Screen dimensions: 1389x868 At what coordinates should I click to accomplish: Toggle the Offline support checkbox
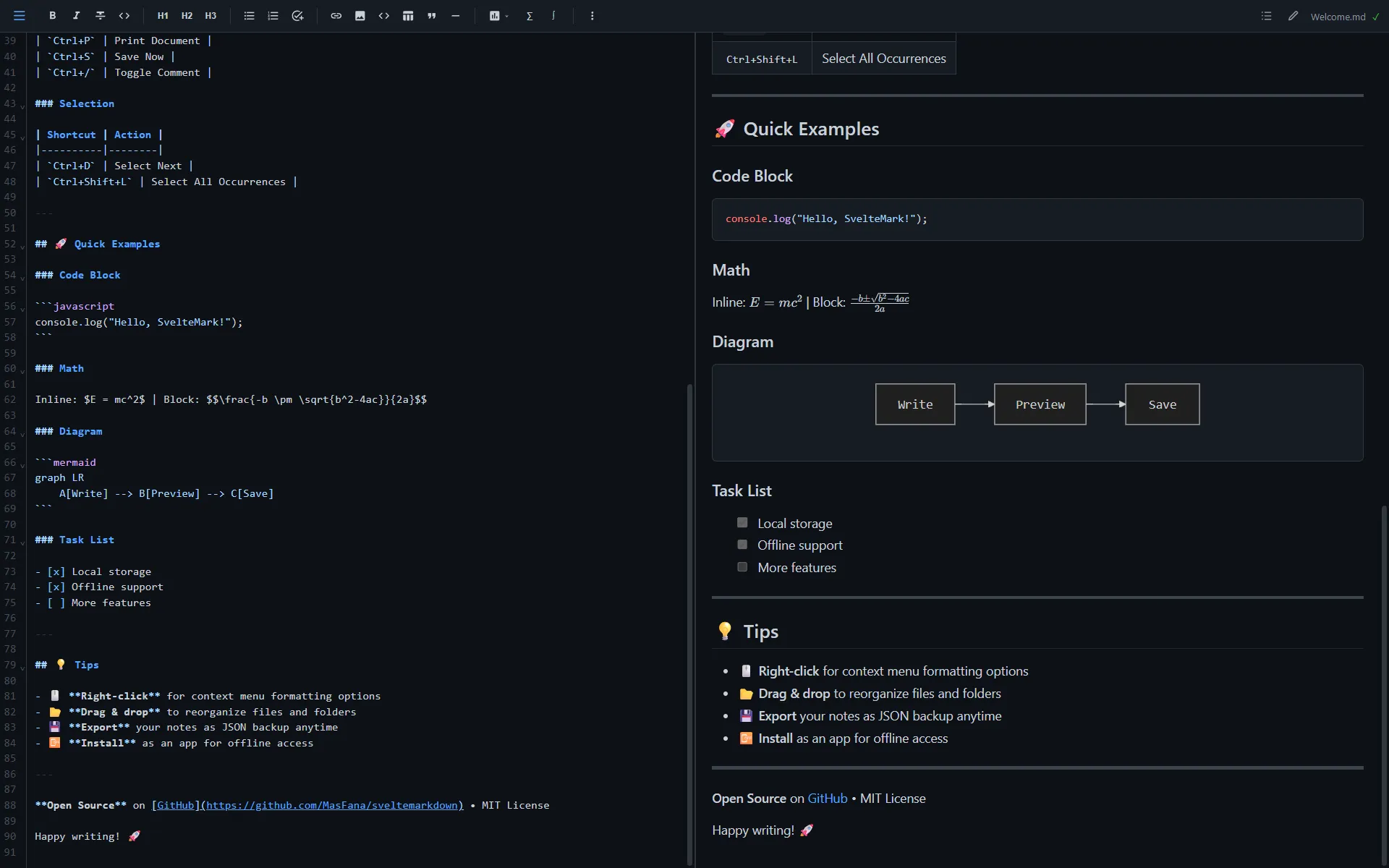coord(742,545)
